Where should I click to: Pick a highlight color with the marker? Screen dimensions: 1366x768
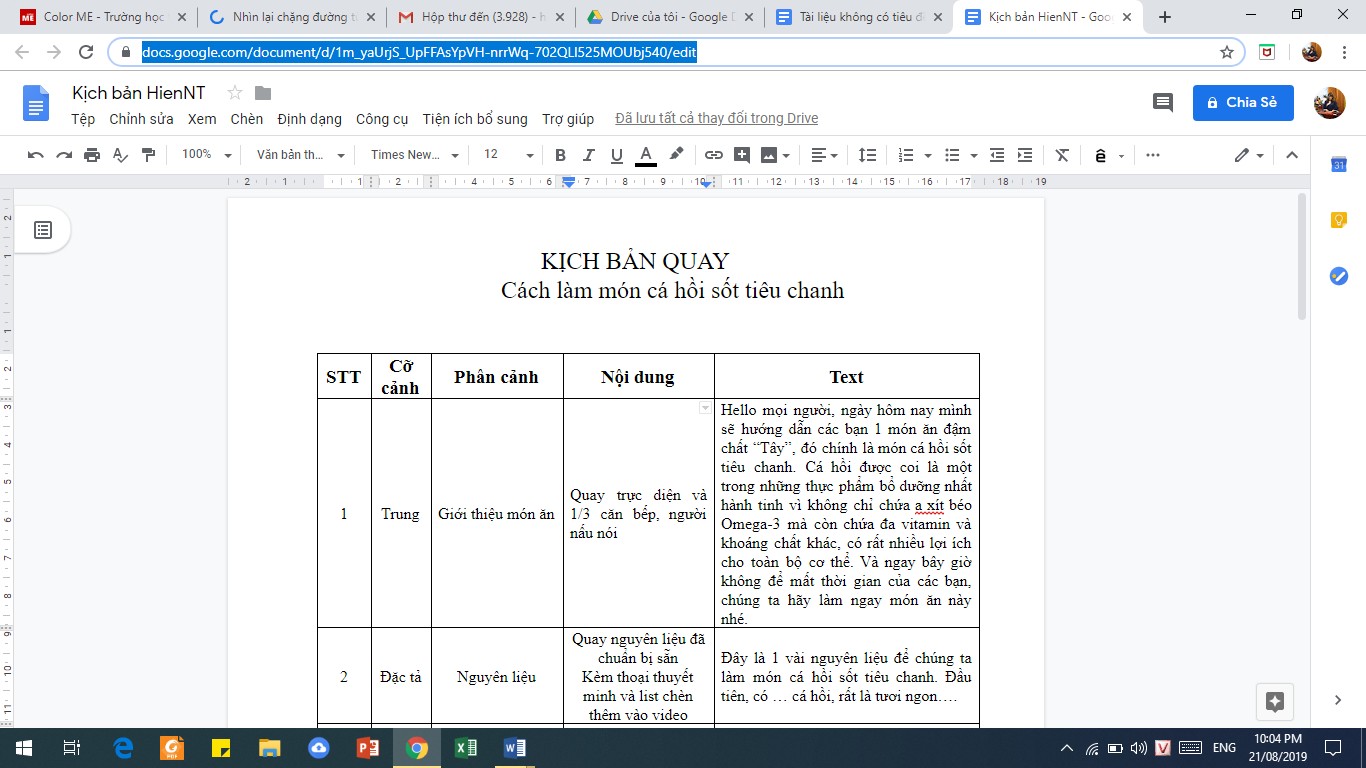pos(676,155)
